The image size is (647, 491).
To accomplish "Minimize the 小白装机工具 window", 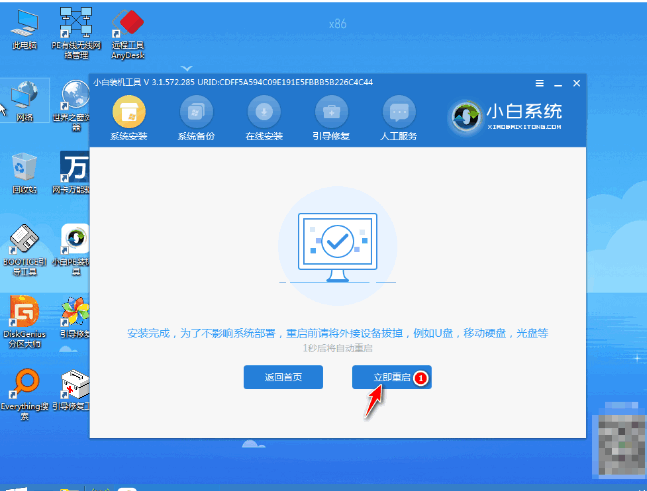I will point(558,84).
